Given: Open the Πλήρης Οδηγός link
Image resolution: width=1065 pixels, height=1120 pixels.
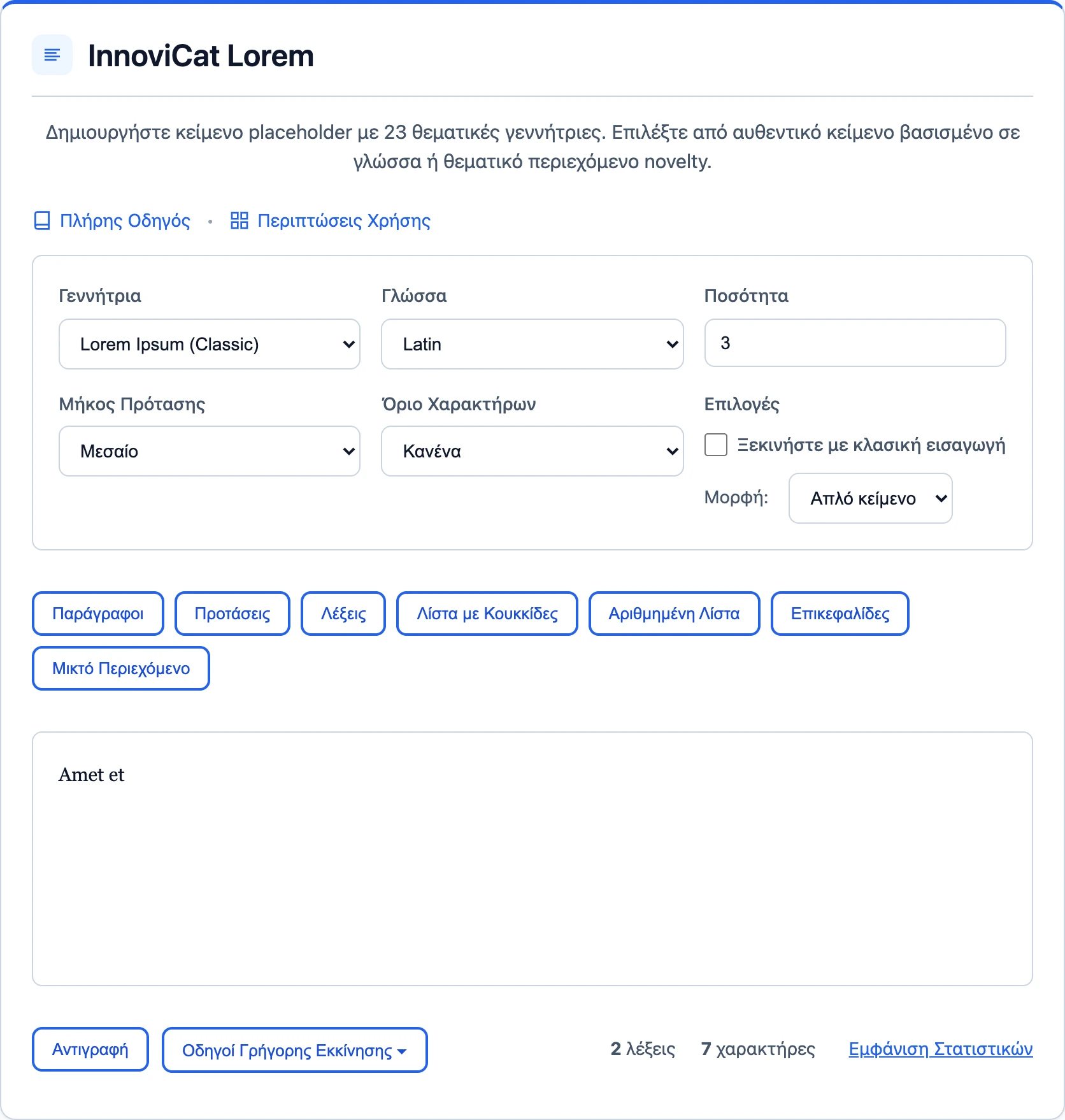Looking at the screenshot, I should point(125,221).
